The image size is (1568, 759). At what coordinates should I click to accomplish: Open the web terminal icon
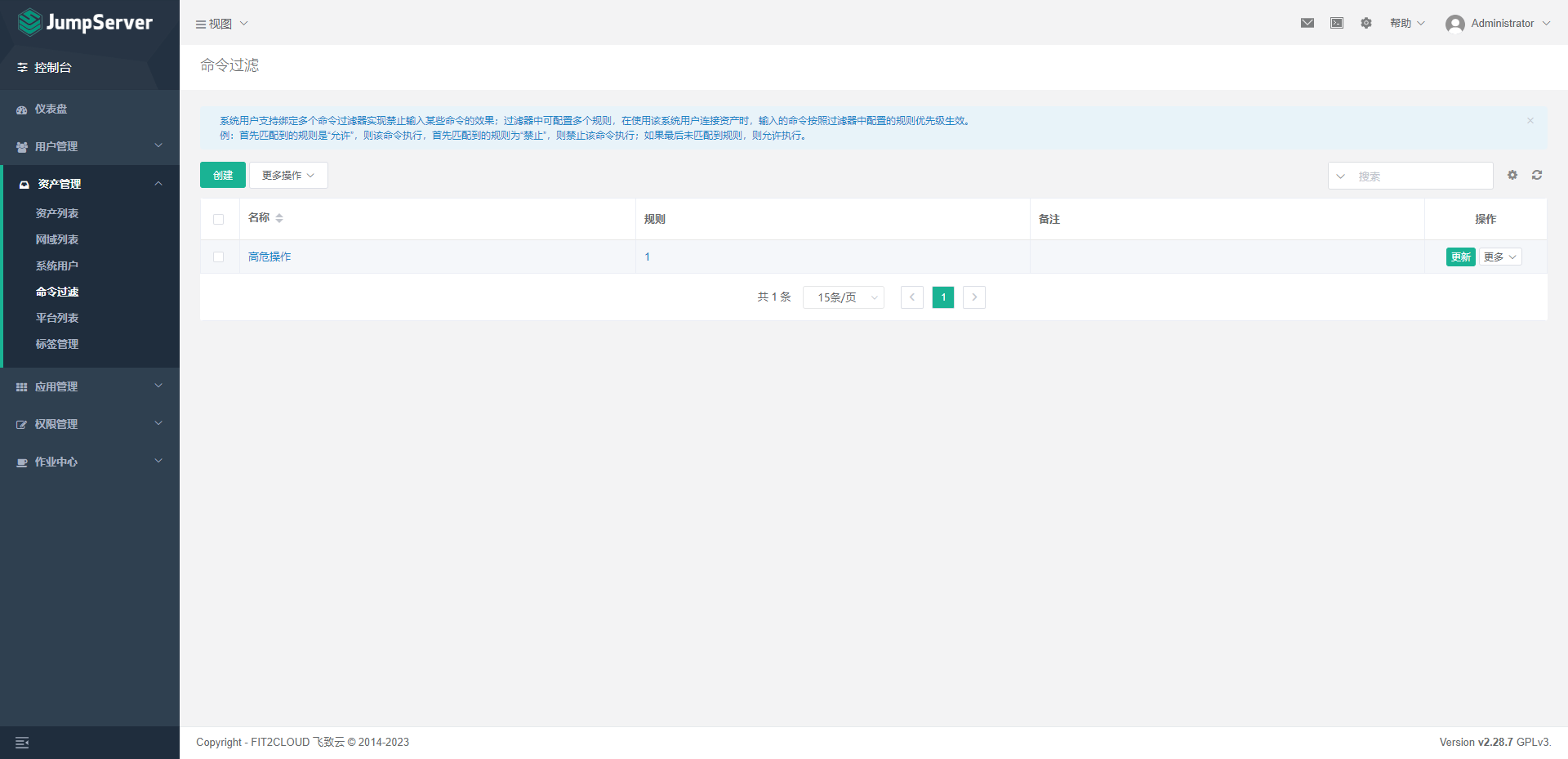(x=1337, y=23)
